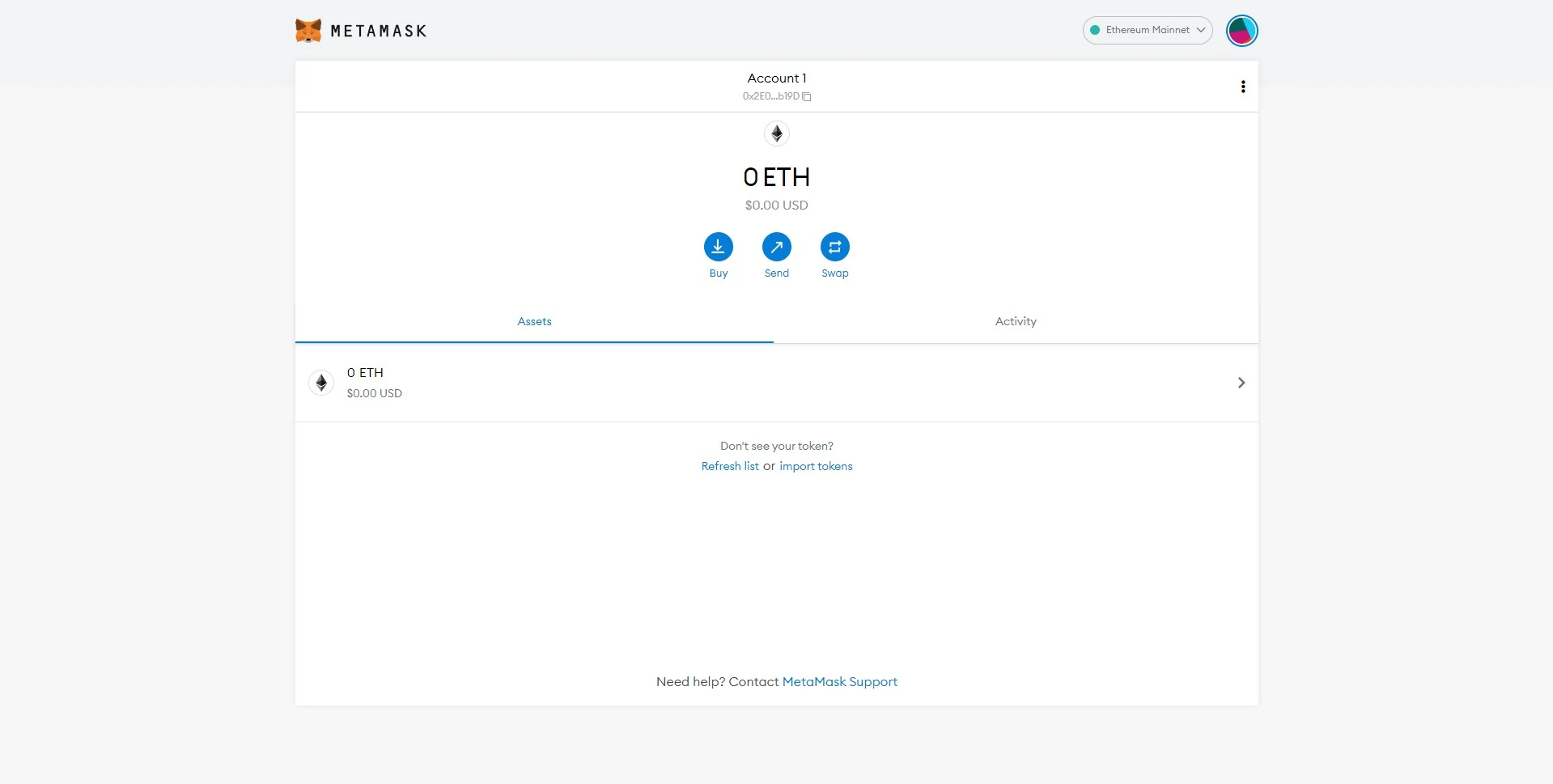Click the MetaMask fox logo
The image size is (1553, 784).
click(x=308, y=31)
